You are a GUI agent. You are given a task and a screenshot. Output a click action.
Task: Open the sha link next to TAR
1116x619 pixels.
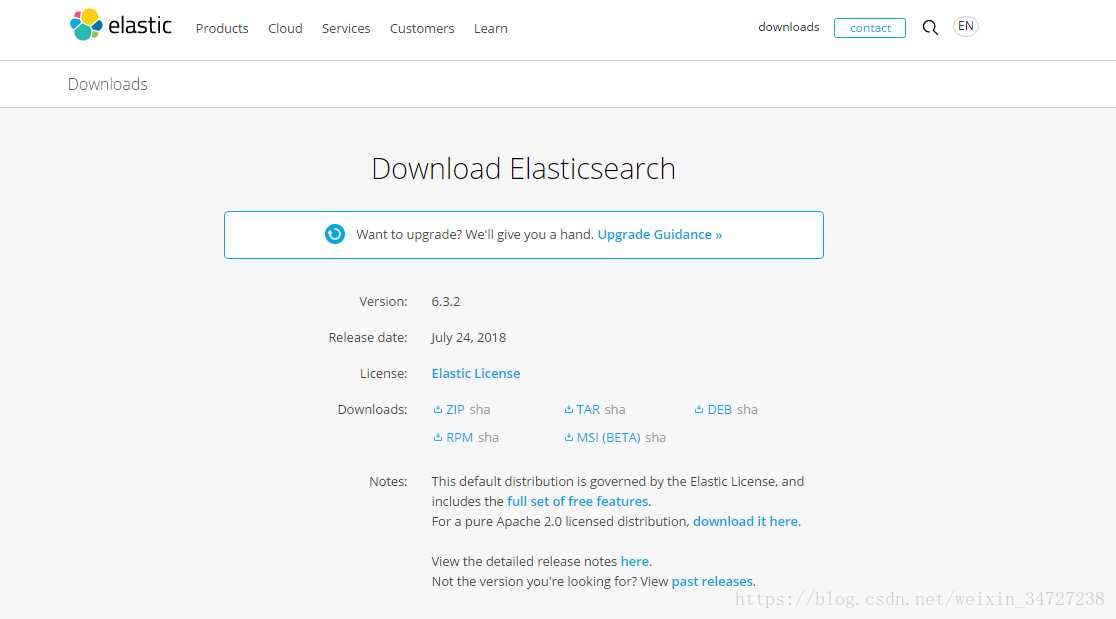coord(615,410)
